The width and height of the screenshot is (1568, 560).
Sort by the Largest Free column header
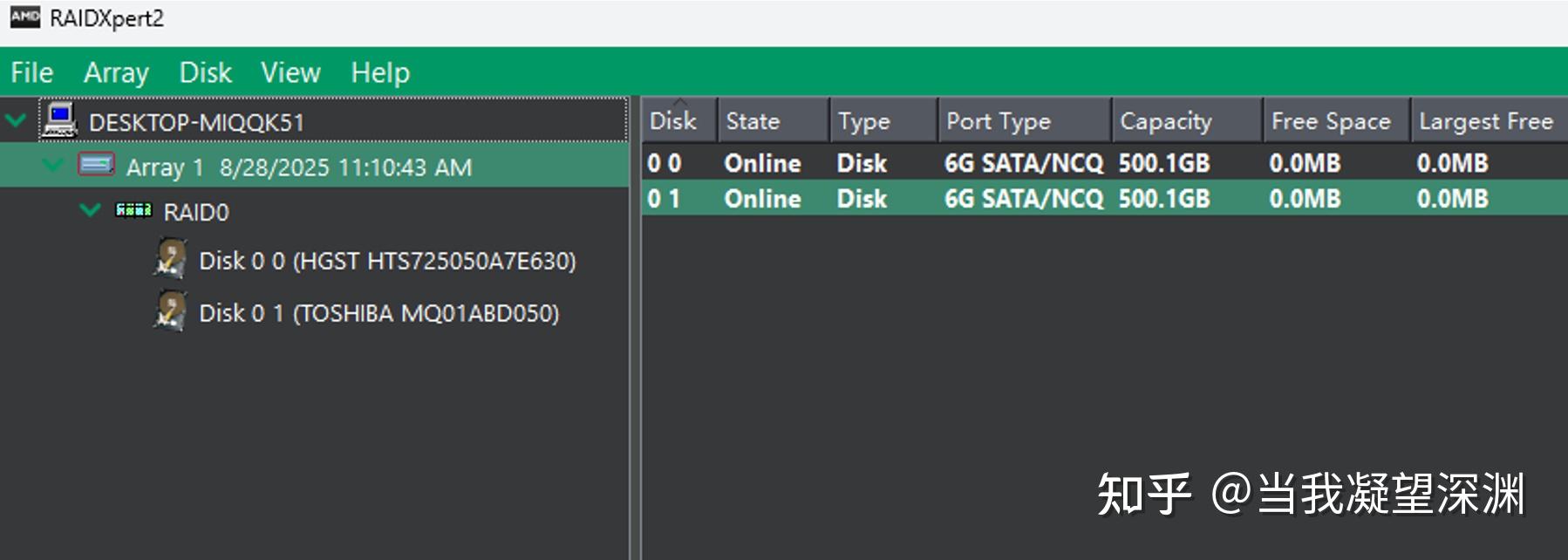pos(1490,120)
